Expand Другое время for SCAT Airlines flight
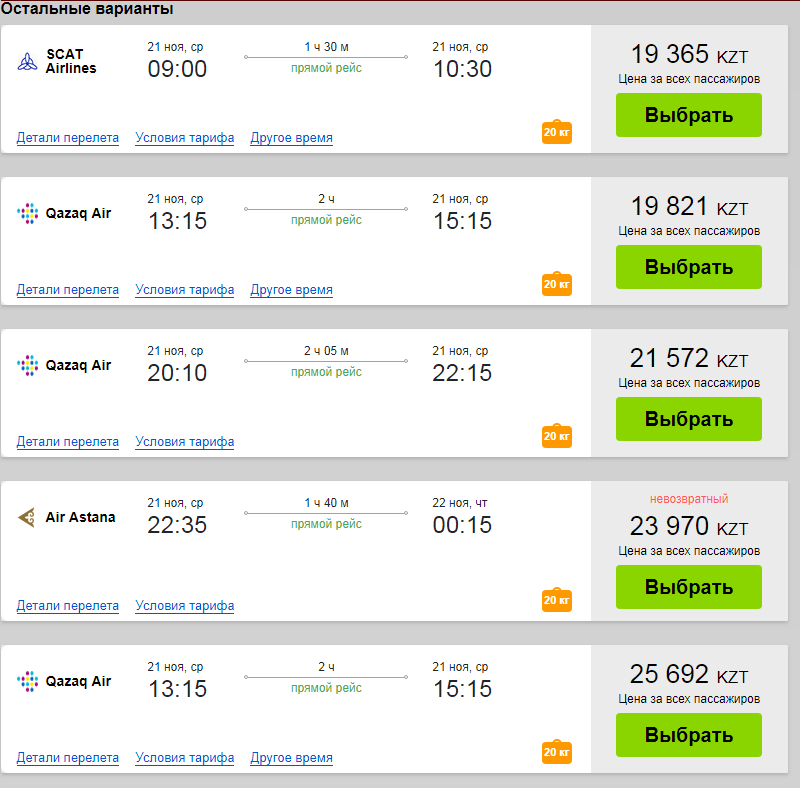Screen dimensions: 800x788 (291, 138)
